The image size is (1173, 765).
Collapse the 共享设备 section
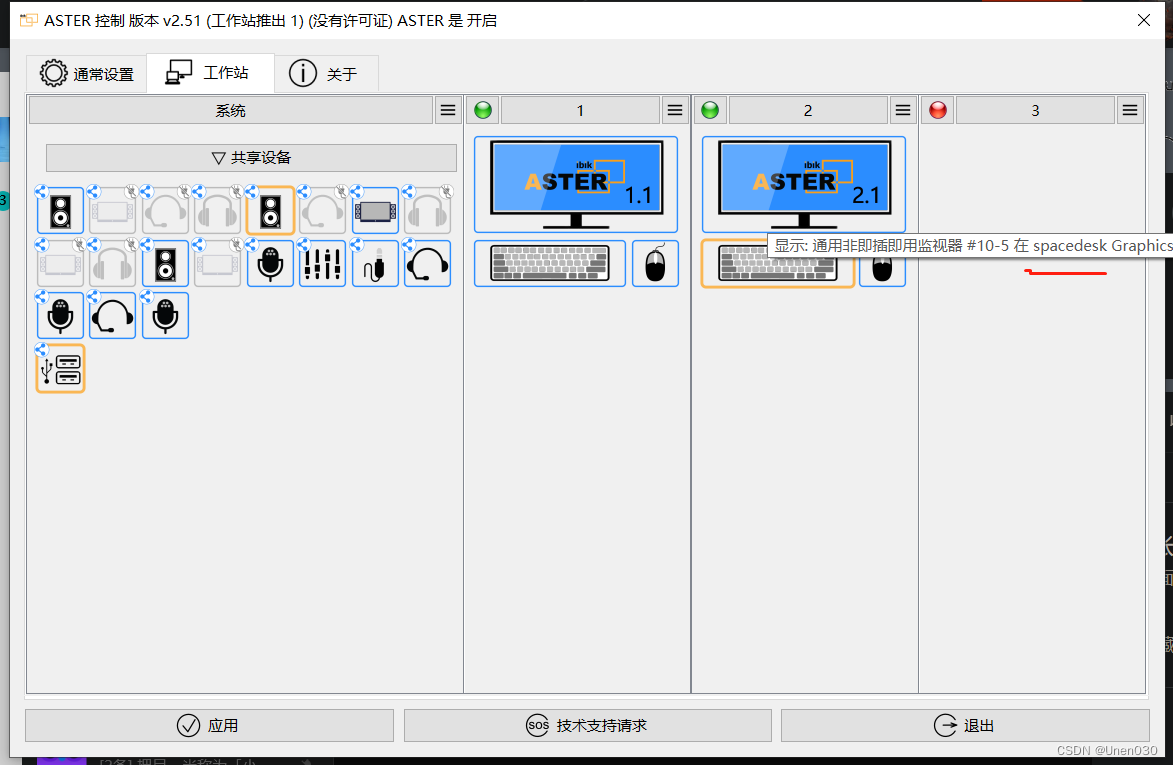(251, 158)
